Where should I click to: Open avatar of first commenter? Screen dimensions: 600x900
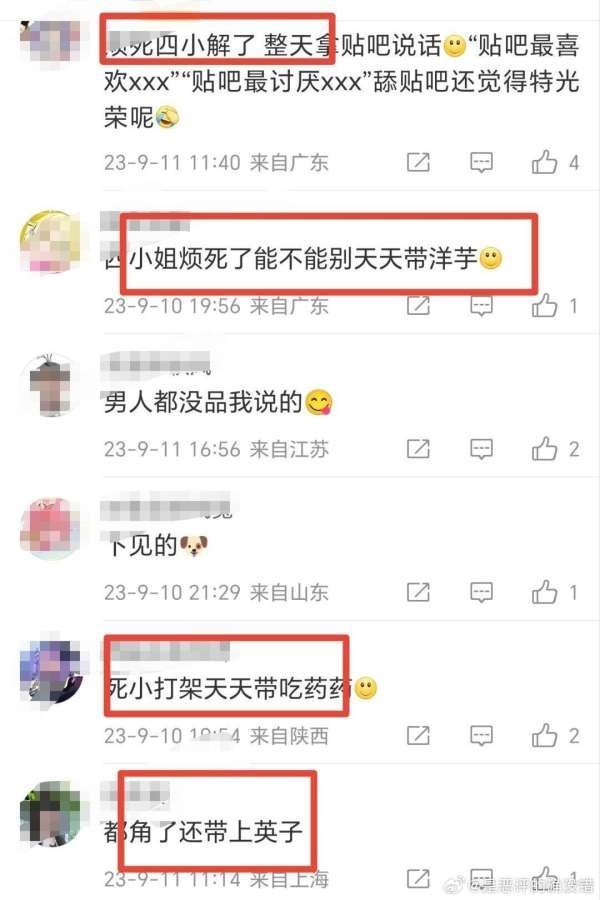click(x=51, y=41)
